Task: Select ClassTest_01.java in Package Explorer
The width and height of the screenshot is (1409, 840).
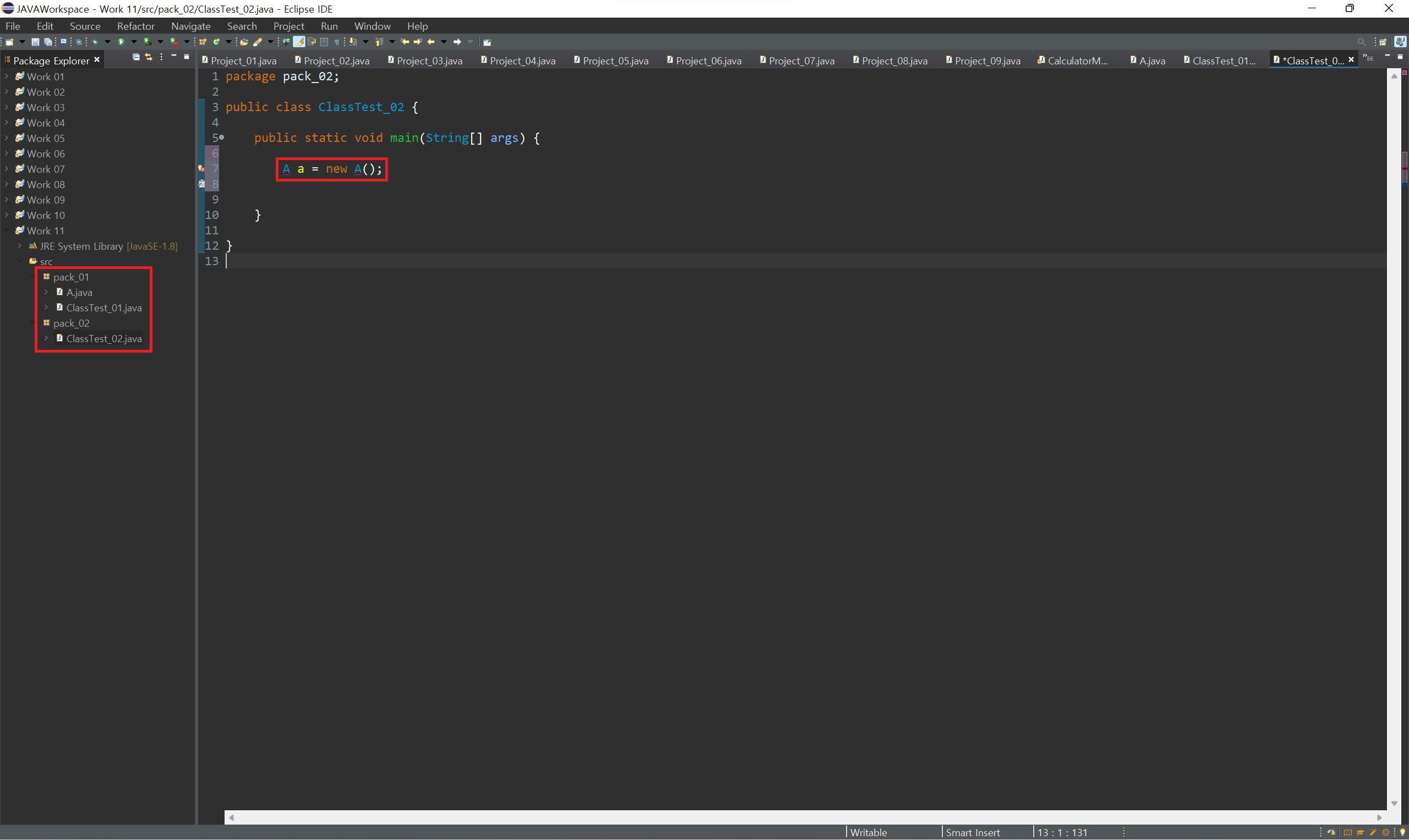Action: point(103,308)
